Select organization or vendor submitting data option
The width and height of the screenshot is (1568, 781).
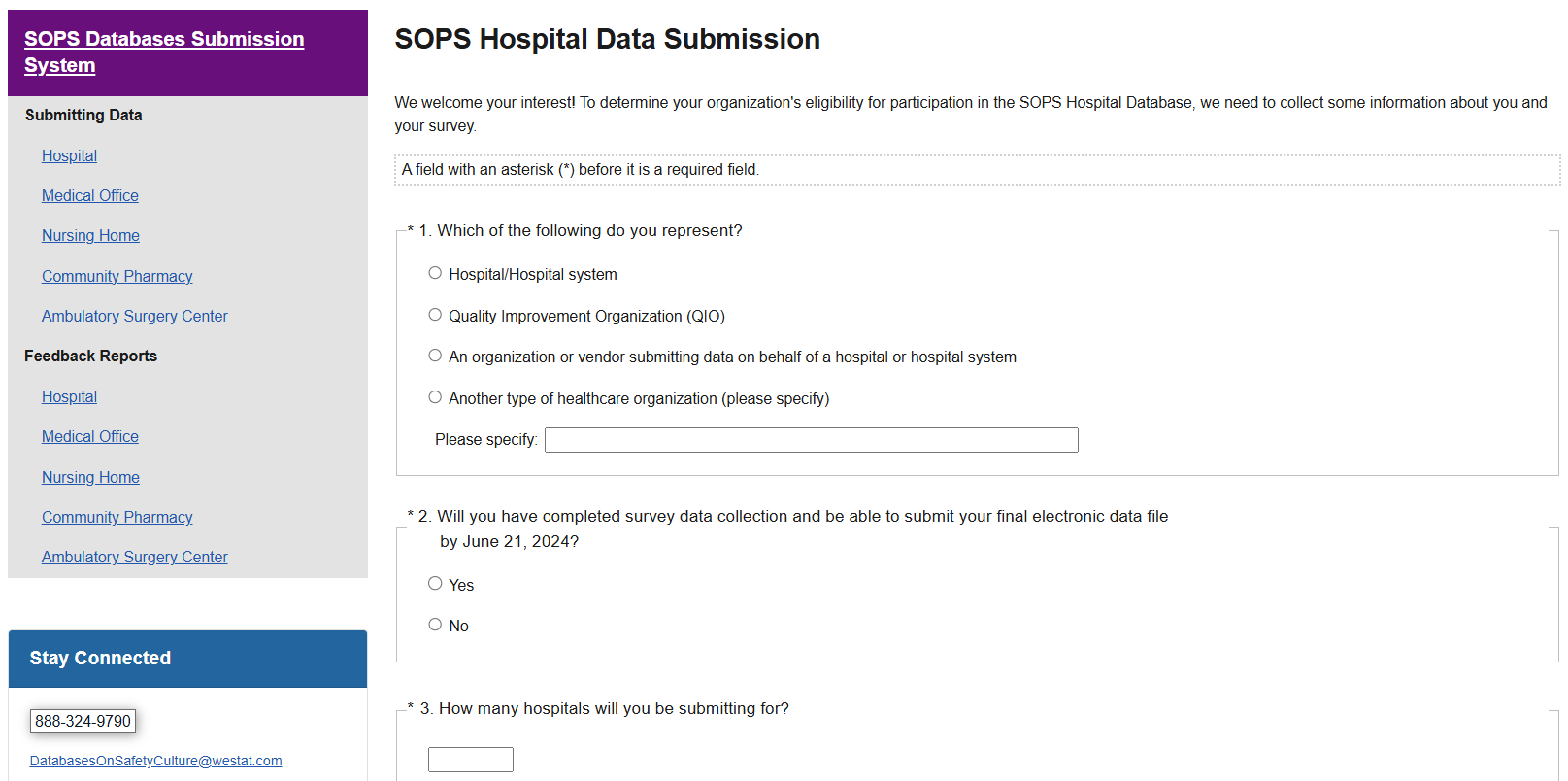pyautogui.click(x=435, y=356)
